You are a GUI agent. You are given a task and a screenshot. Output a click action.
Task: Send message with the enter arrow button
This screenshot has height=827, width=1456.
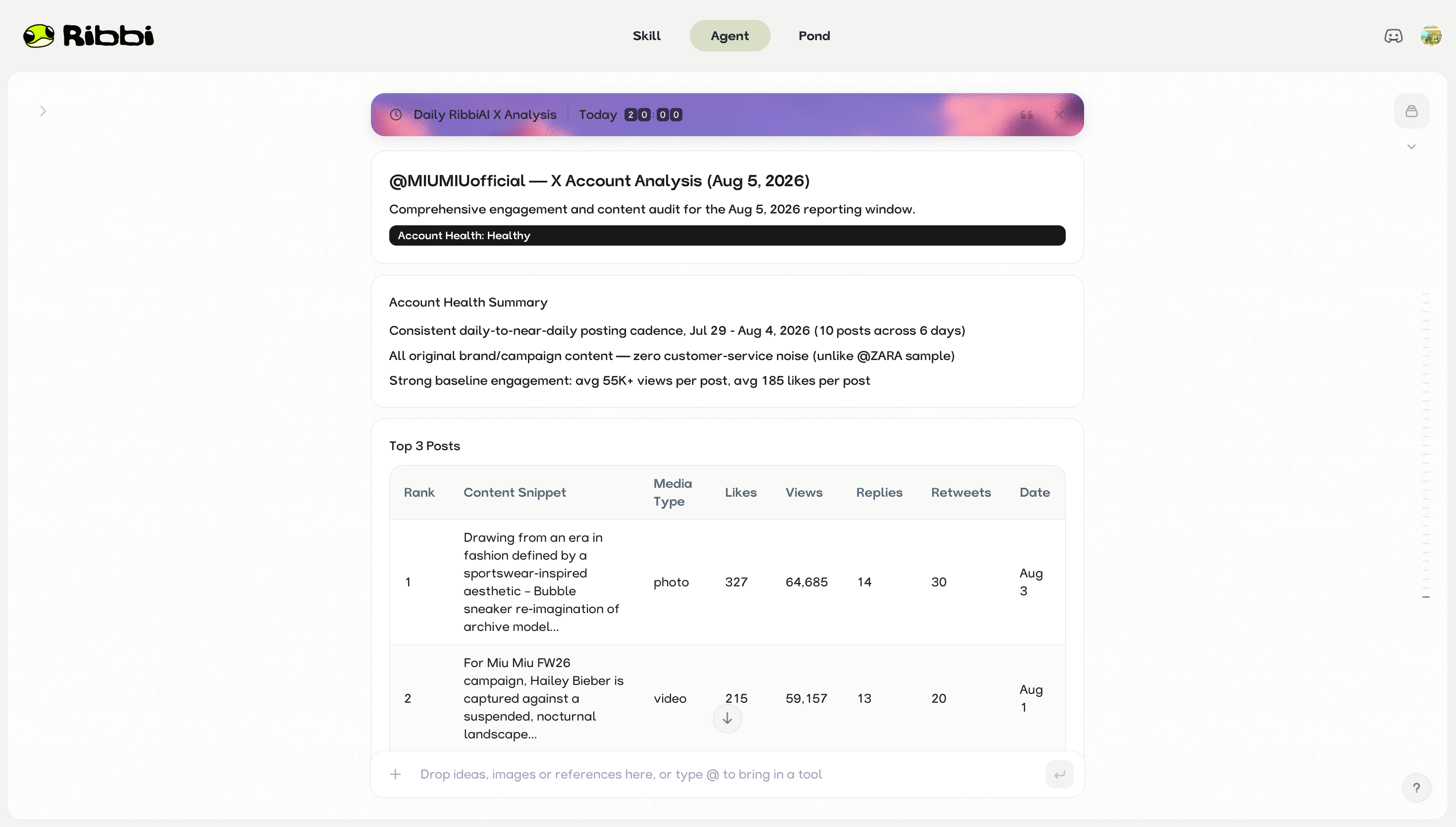[x=1059, y=774]
